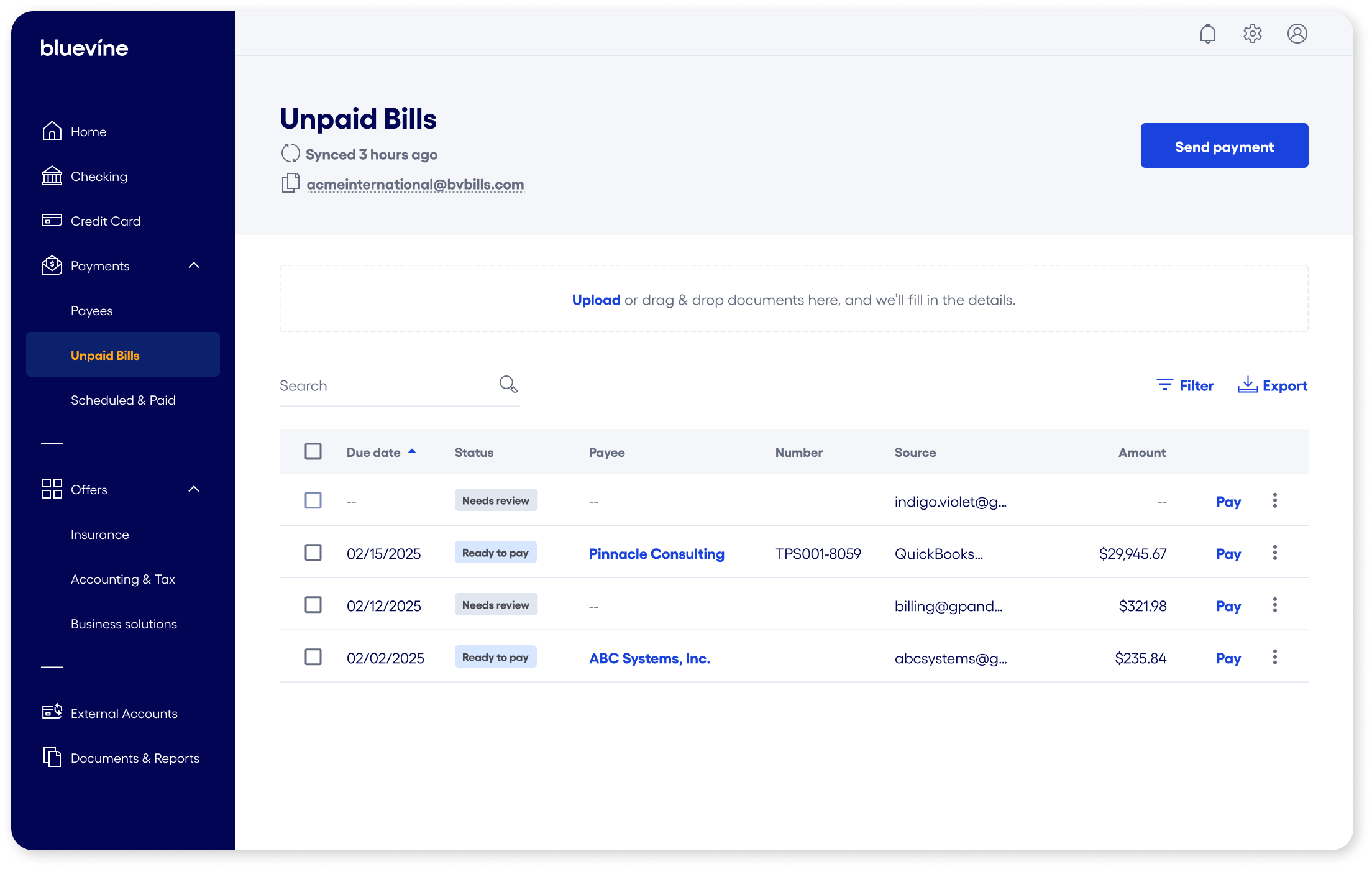Check the select-all checkbox in table header
Viewport: 1372px width, 869px height.
[x=313, y=451]
